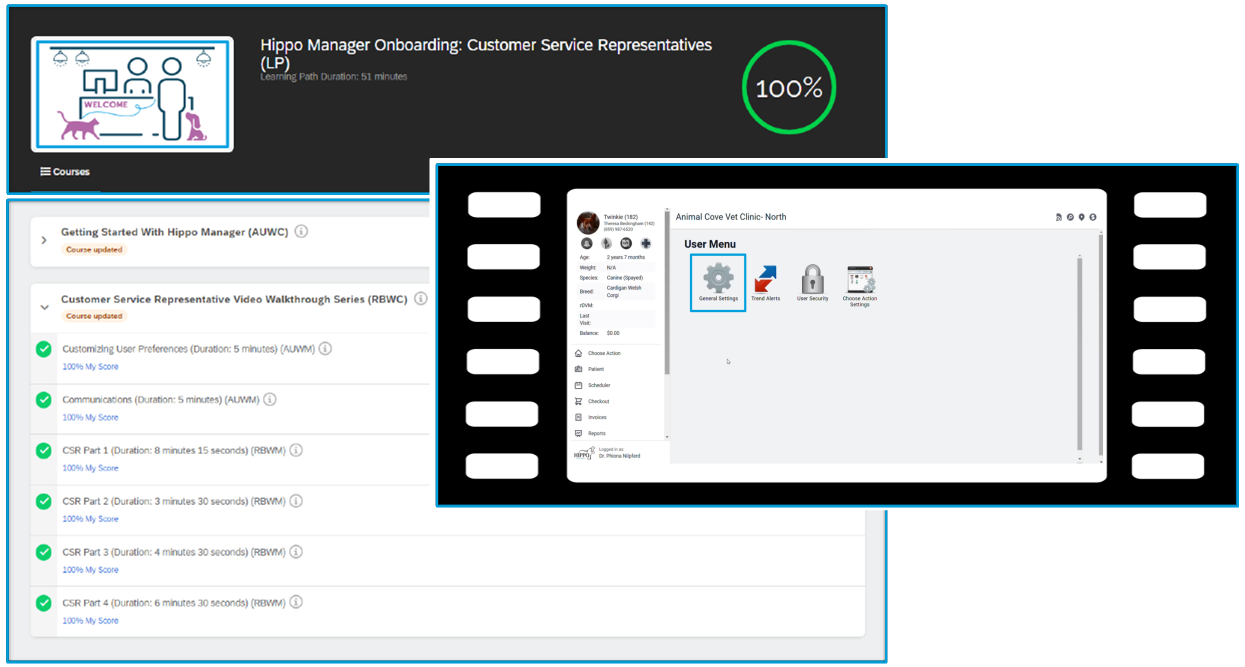Click the $0.00 balance value
Image resolution: width=1245 pixels, height=667 pixels.
613,333
